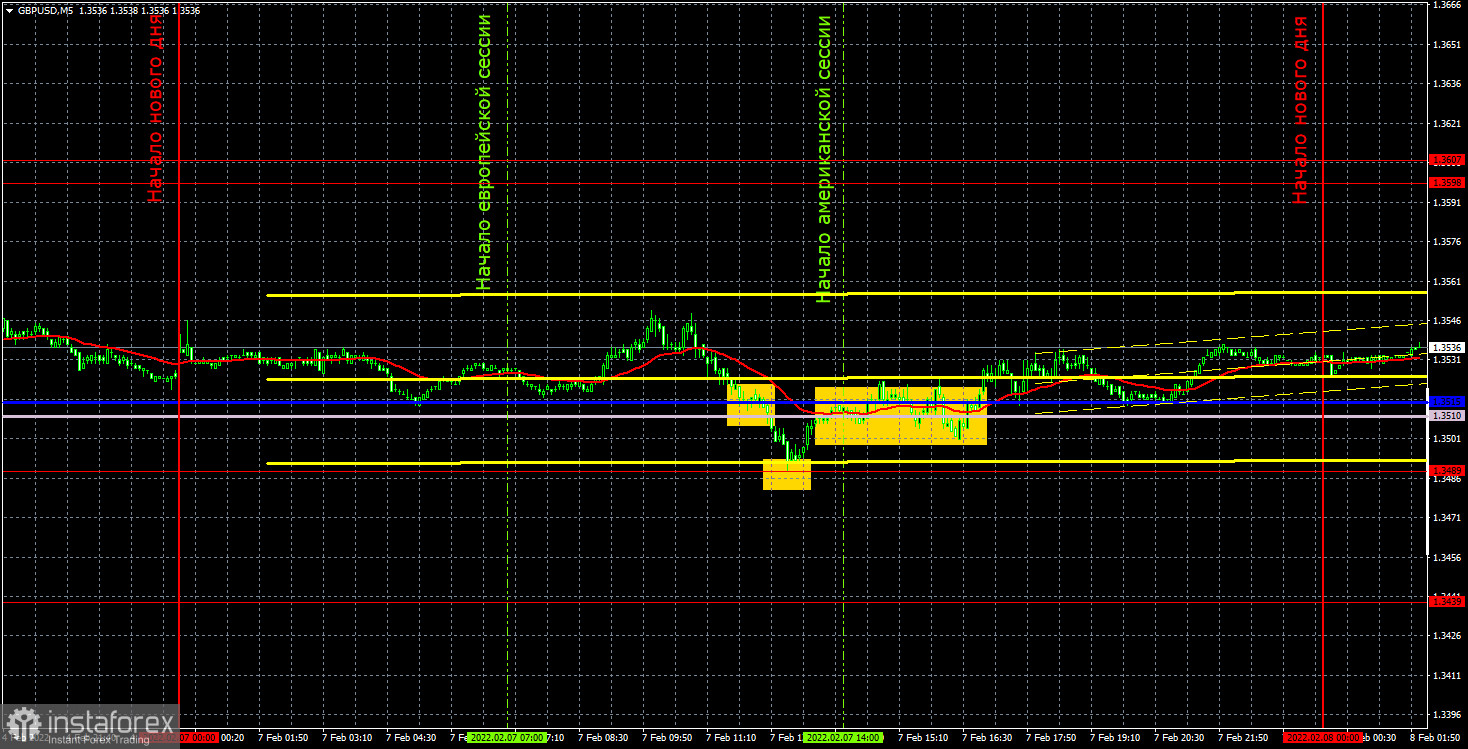Click the green 2022.02.07 14:00 time marker
The width and height of the screenshot is (1468, 749).
coord(844,737)
